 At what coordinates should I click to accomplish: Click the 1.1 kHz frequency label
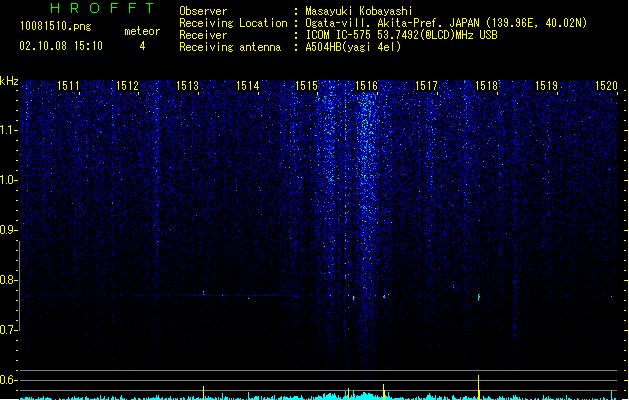[x=8, y=130]
